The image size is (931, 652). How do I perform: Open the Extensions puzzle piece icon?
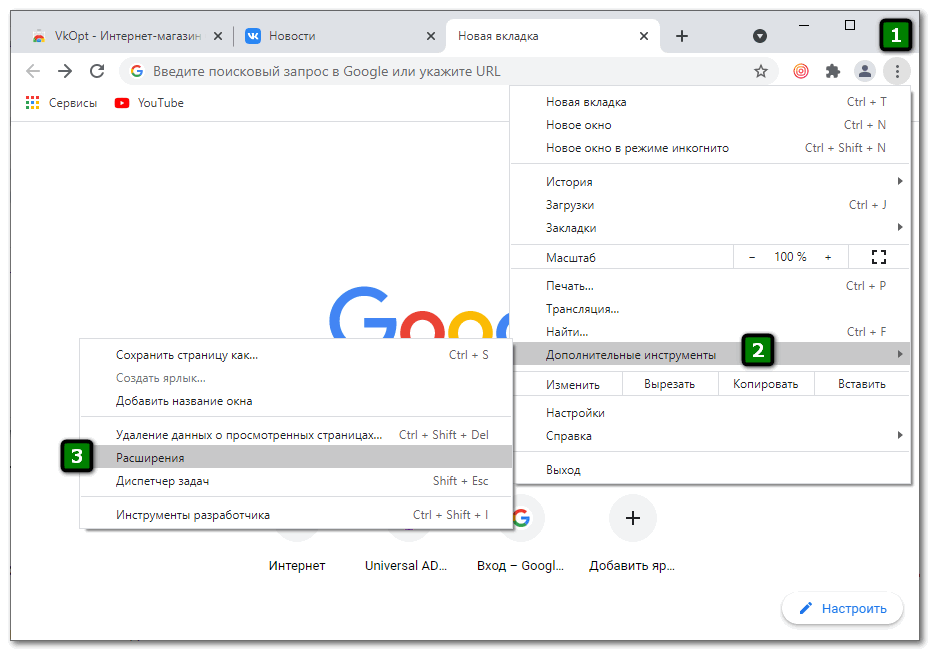(x=833, y=72)
